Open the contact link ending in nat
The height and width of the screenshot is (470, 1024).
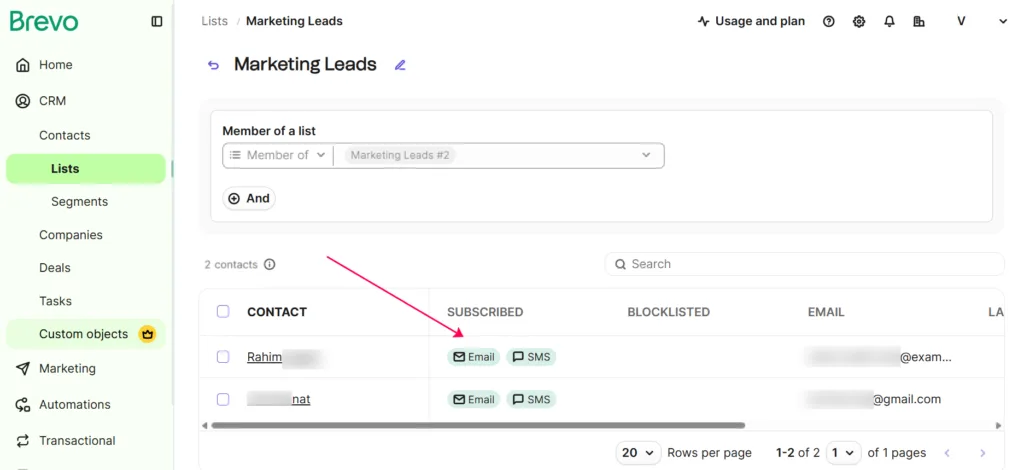(x=301, y=399)
